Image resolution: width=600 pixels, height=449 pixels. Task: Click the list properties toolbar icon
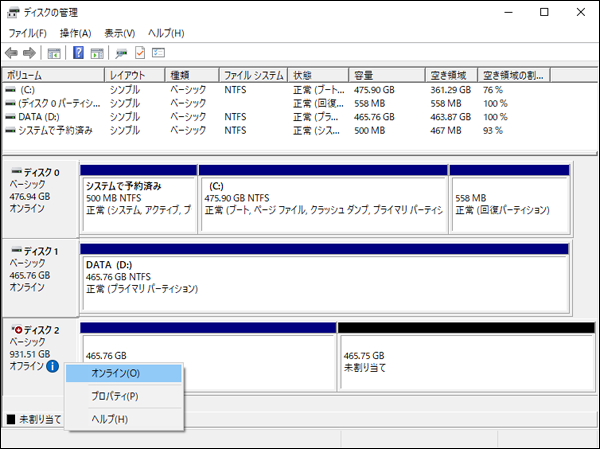(158, 53)
